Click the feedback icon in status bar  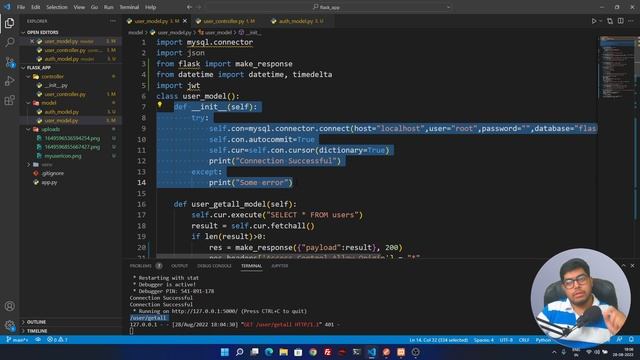pos(620,340)
